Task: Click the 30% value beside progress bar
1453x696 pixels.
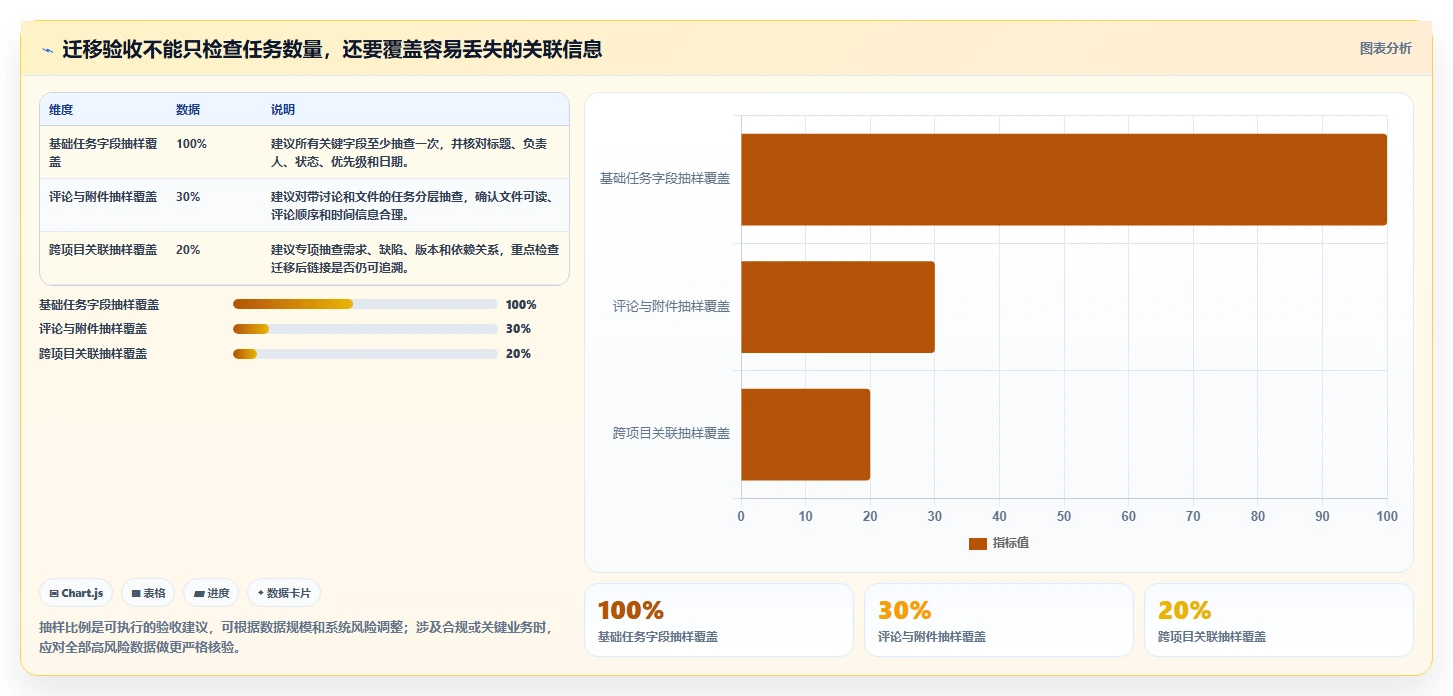Action: coord(518,329)
